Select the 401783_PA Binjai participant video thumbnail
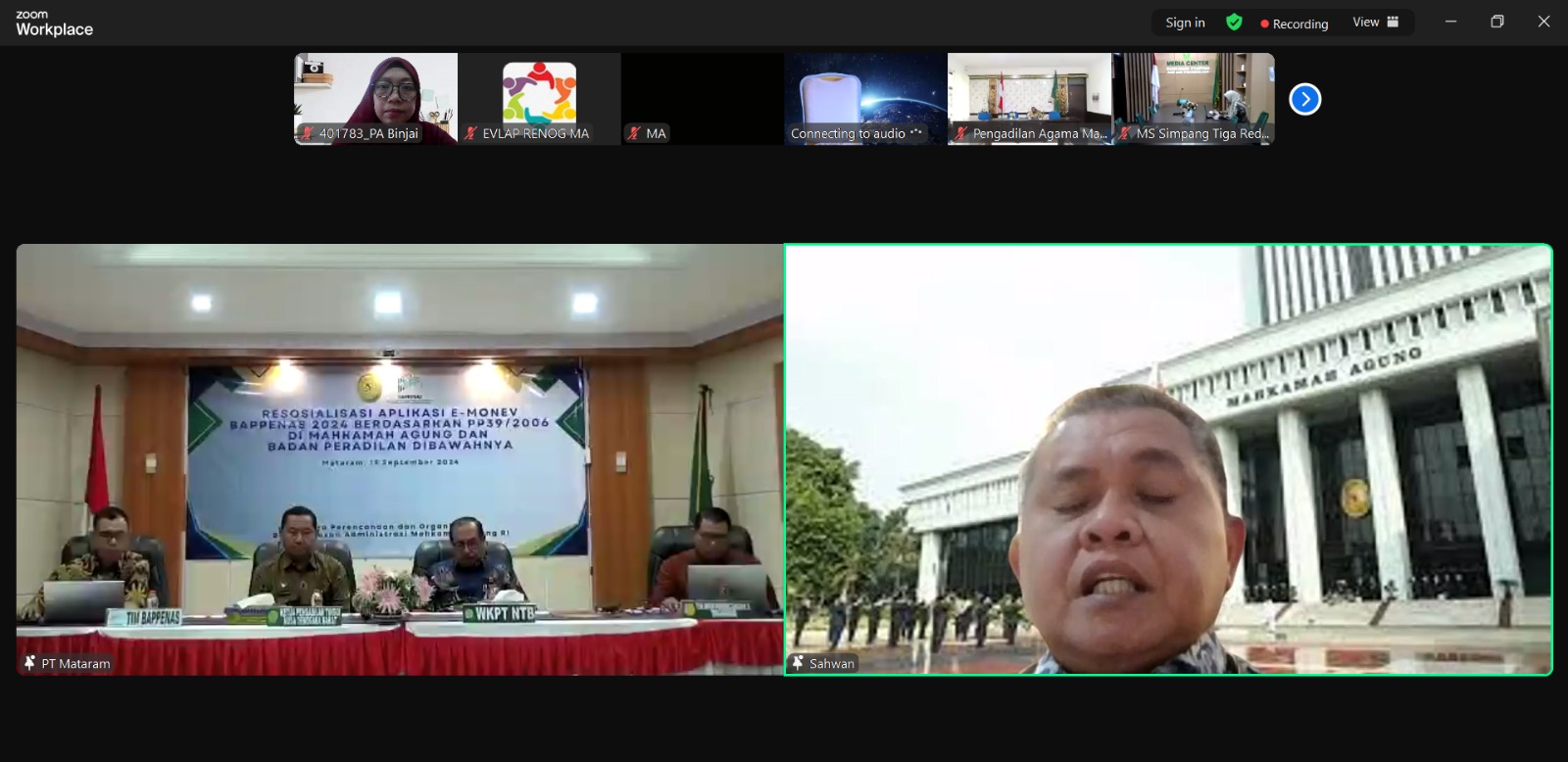The height and width of the screenshot is (762, 1568). tap(376, 99)
